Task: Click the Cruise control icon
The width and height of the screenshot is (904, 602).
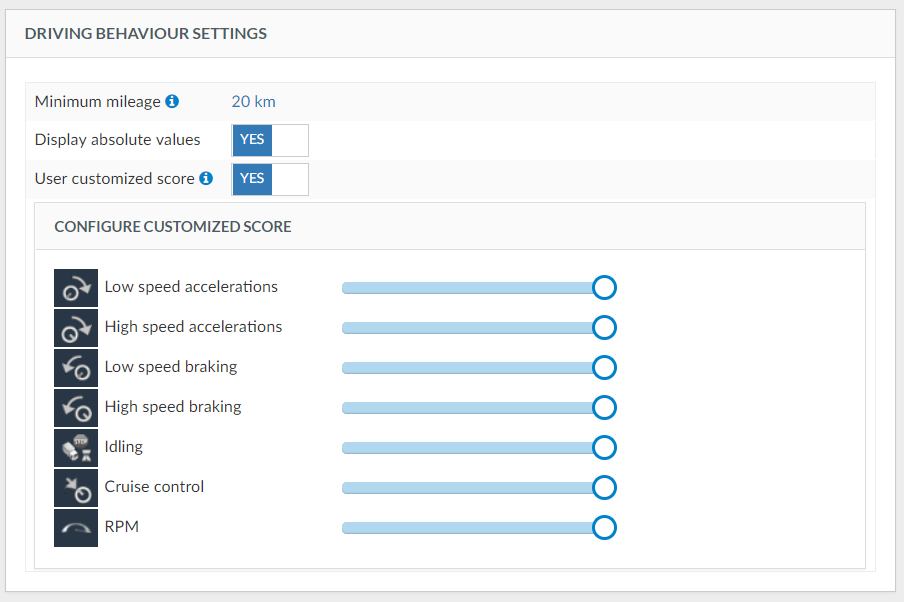Action: tap(76, 487)
